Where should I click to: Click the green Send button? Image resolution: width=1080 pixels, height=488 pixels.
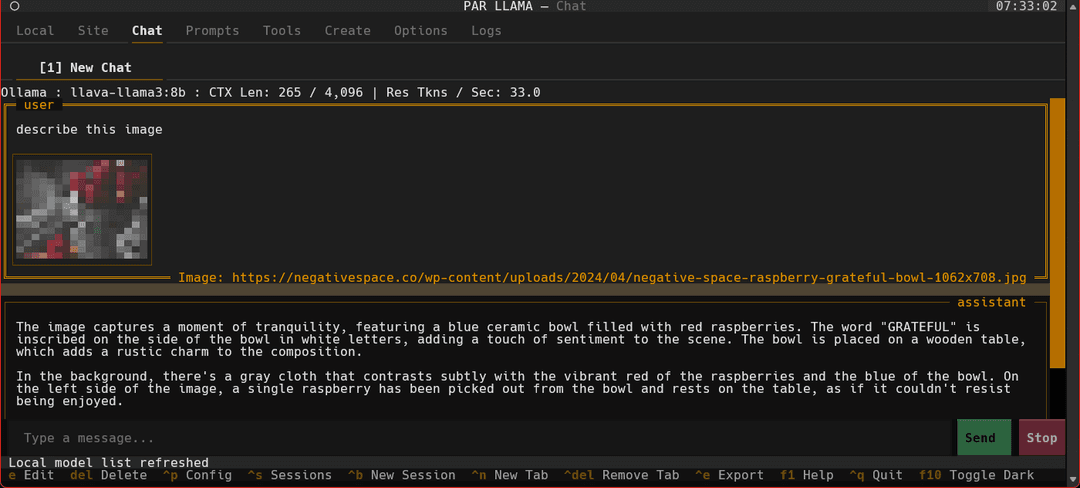pos(984,438)
